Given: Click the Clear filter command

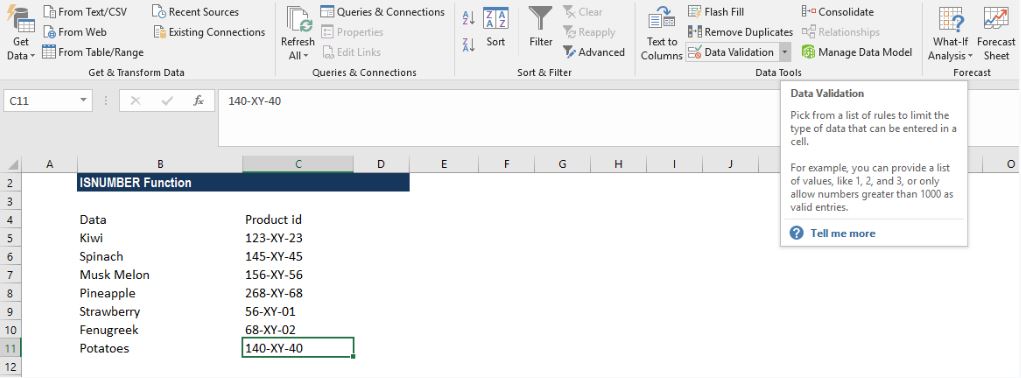Looking at the screenshot, I should 583,12.
